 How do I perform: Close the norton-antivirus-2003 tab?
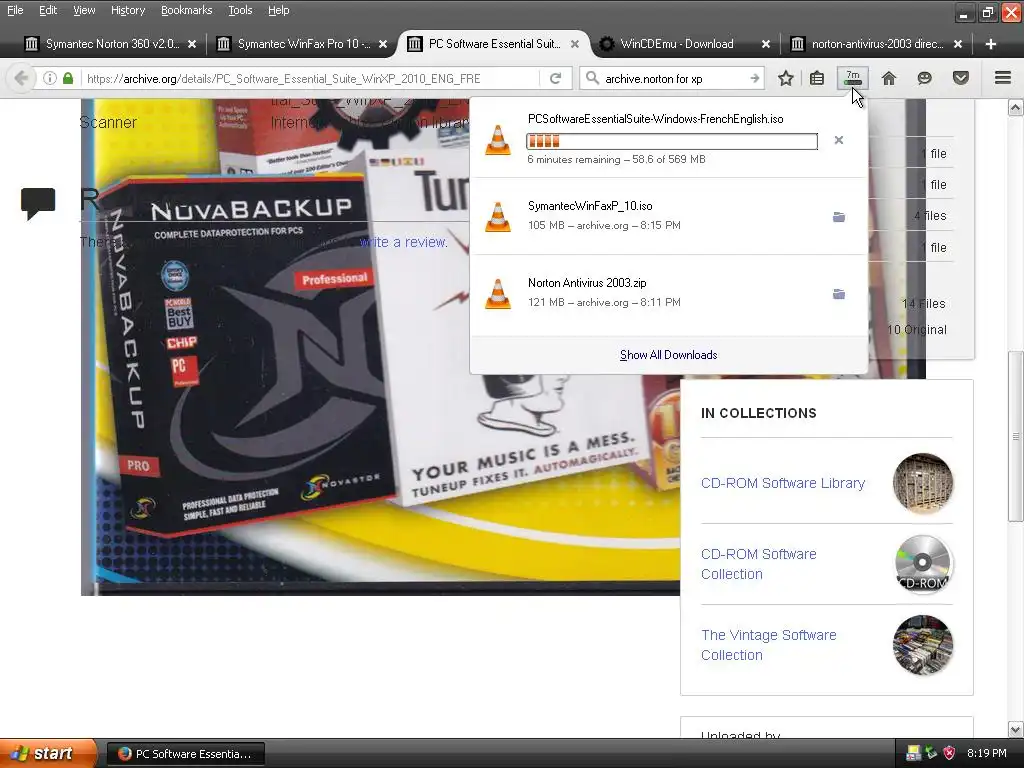(957, 44)
